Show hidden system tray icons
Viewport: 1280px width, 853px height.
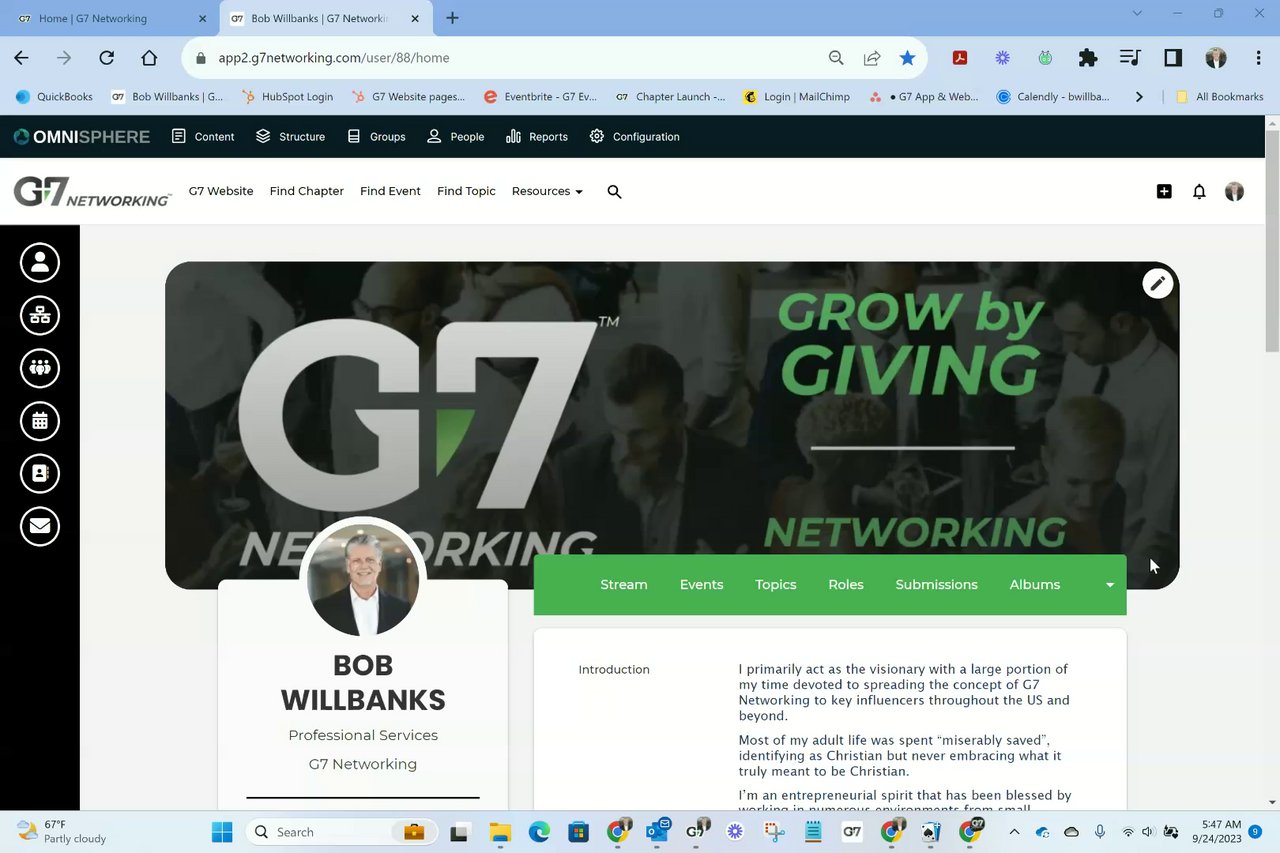[x=1014, y=832]
